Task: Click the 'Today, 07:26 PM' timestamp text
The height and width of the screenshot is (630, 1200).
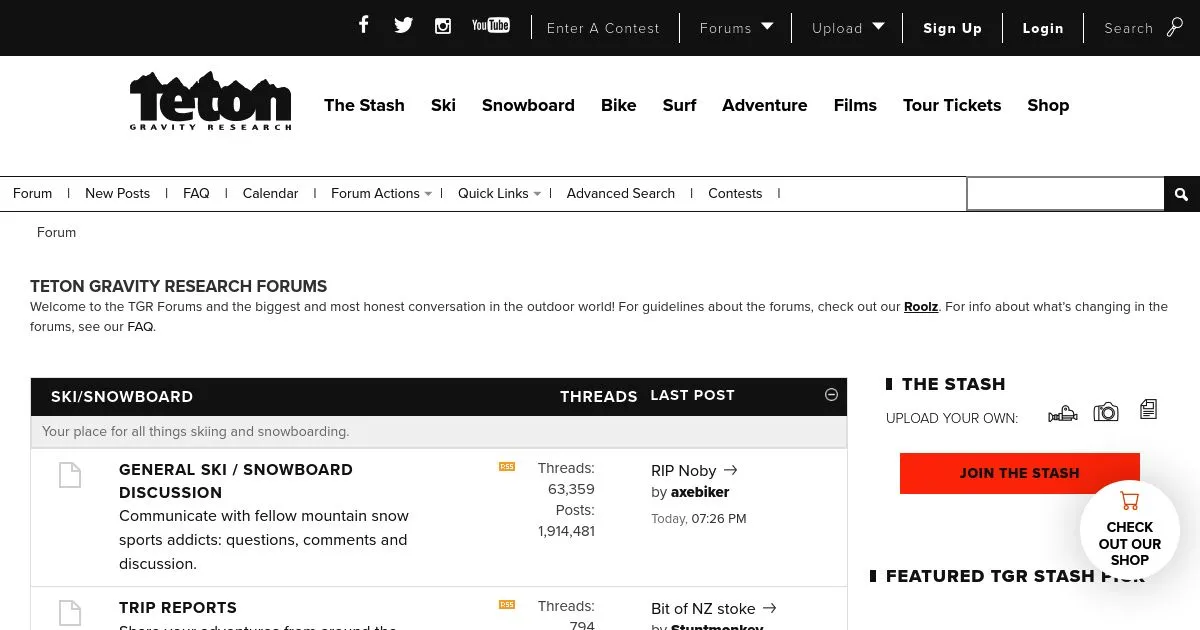Action: tap(699, 519)
